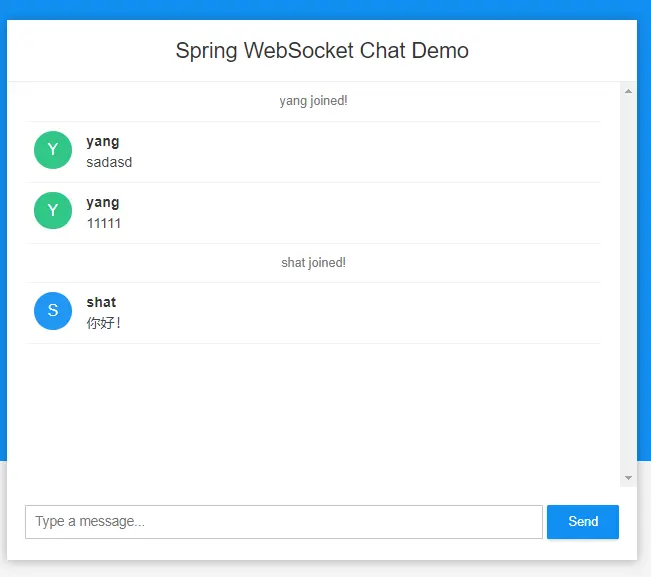Image resolution: width=651 pixels, height=577 pixels.
Task: Click scrollbar up arrow in chat
Action: (x=628, y=91)
